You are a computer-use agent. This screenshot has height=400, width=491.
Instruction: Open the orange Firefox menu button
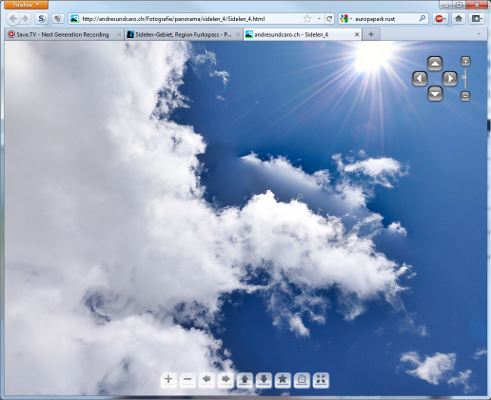(26, 5)
